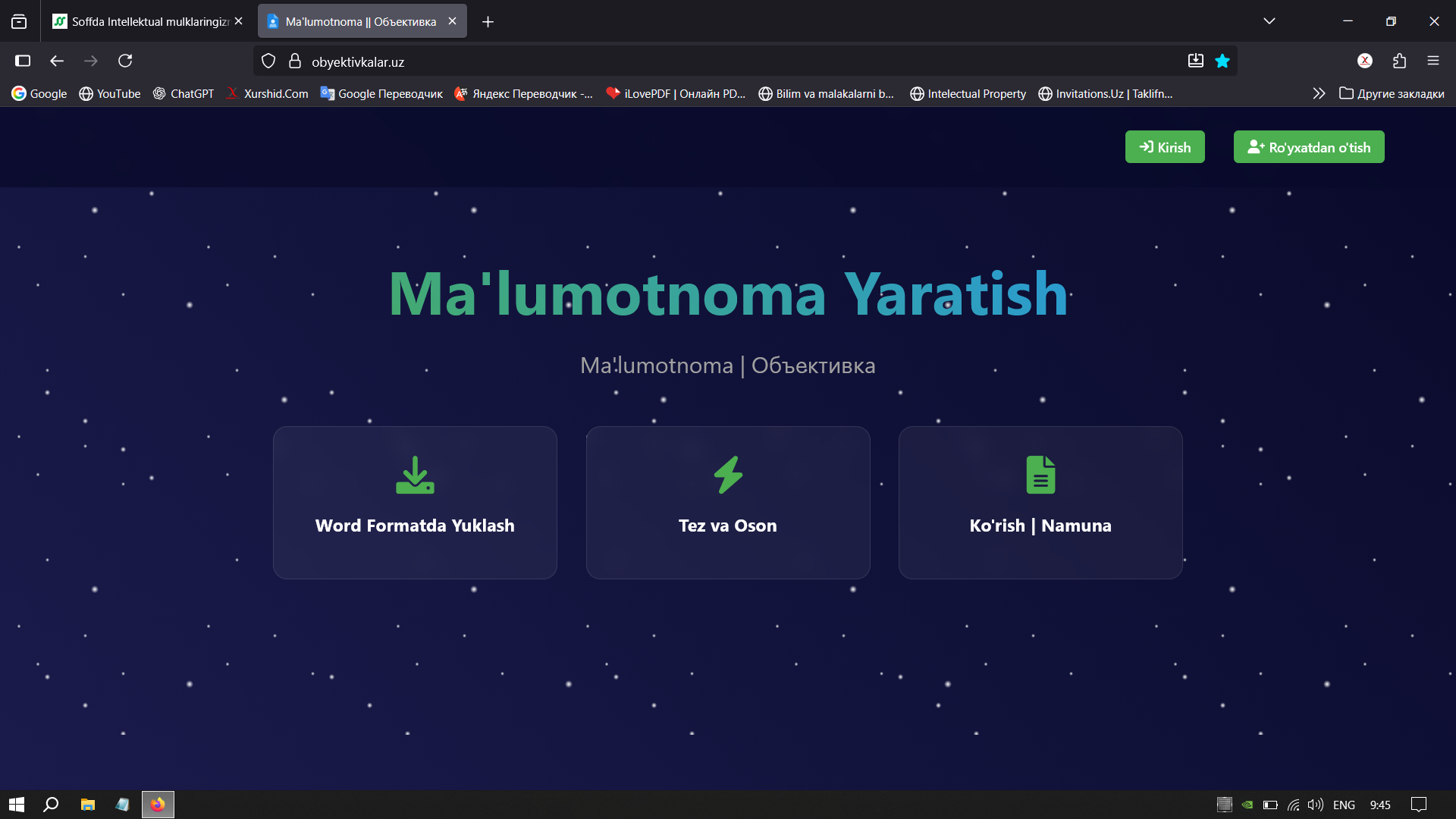Open the Windows Start menu
This screenshot has width=1456, height=819.
coord(17,805)
